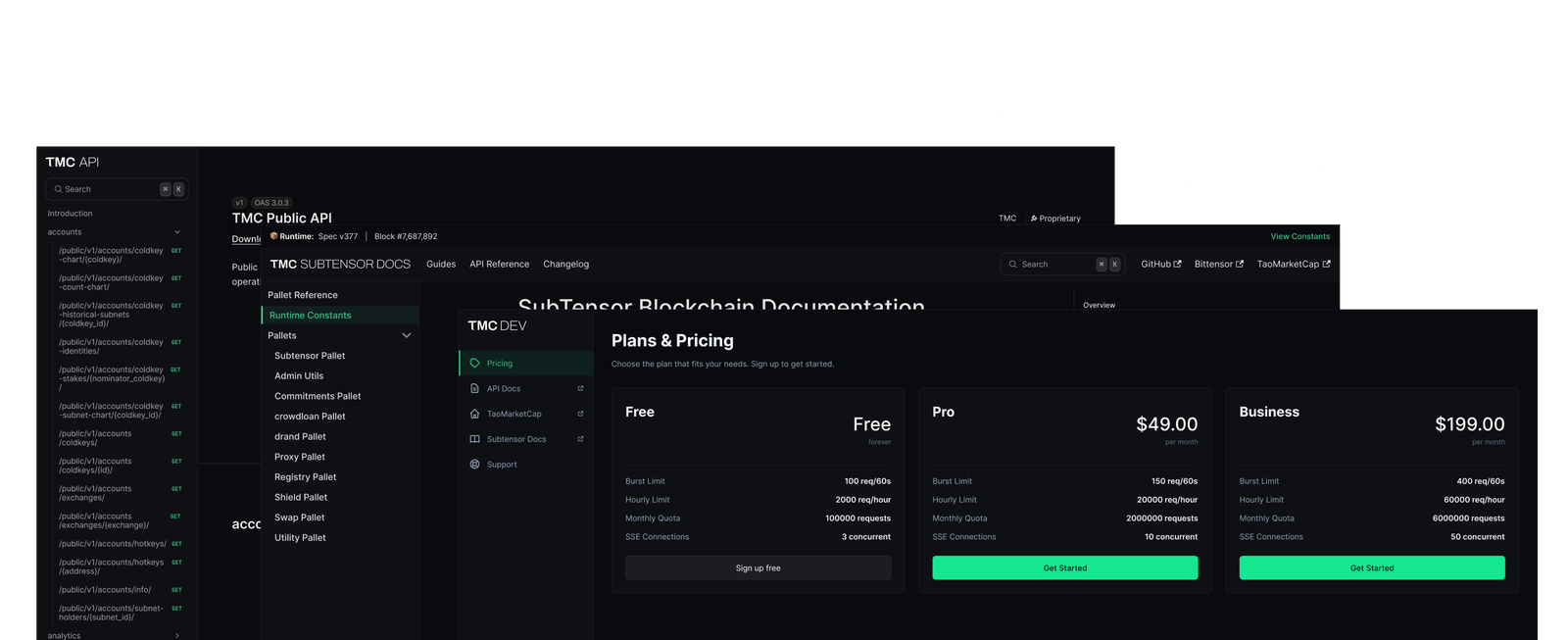Open crowdloan Pallet page
Viewport: 1568px width, 640px height.
pos(310,417)
